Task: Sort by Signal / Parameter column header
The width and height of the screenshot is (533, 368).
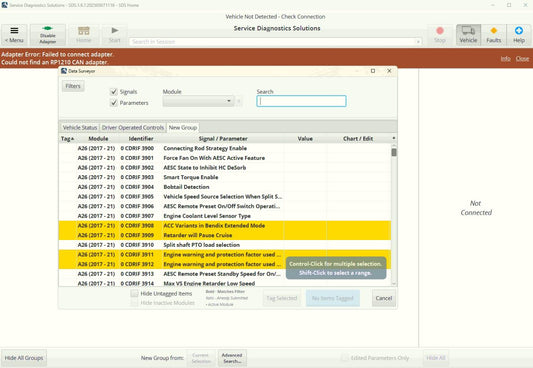Action: [x=223, y=139]
